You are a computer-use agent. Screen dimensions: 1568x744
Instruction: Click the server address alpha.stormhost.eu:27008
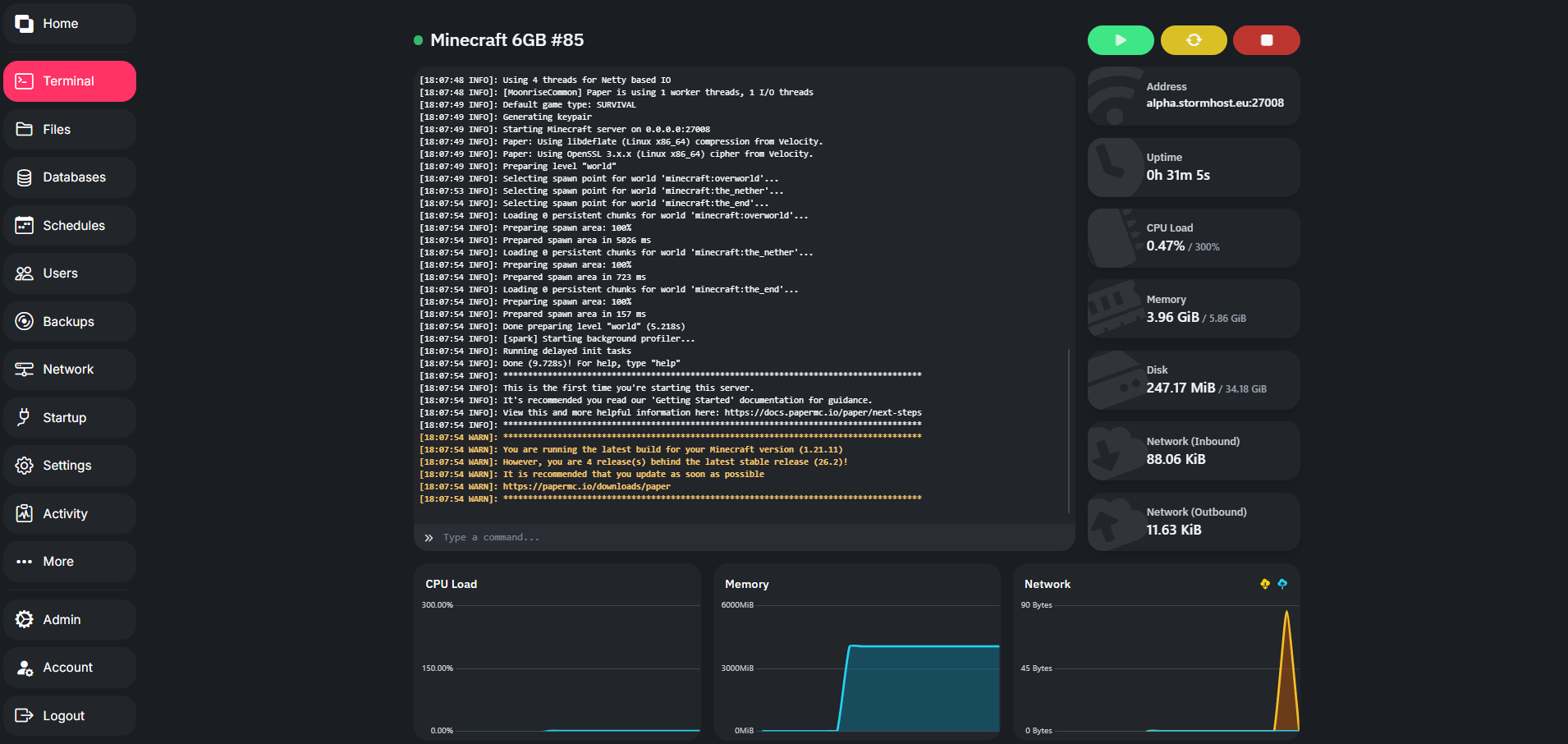pos(1215,103)
